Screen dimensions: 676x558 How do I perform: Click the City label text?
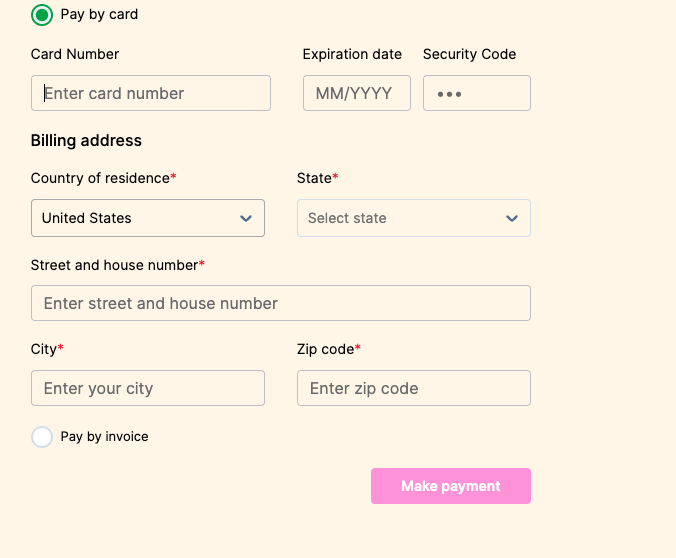(x=44, y=349)
